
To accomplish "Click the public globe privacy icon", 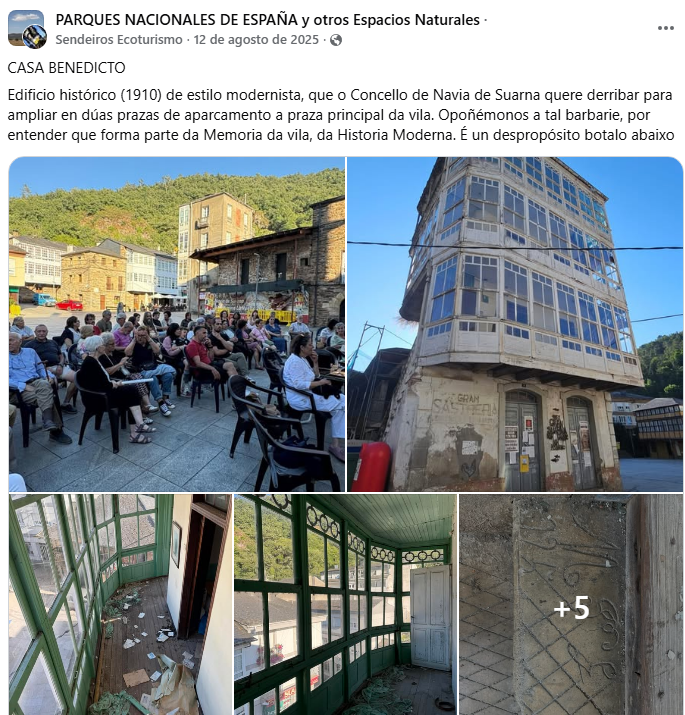I will pyautogui.click(x=336, y=40).
